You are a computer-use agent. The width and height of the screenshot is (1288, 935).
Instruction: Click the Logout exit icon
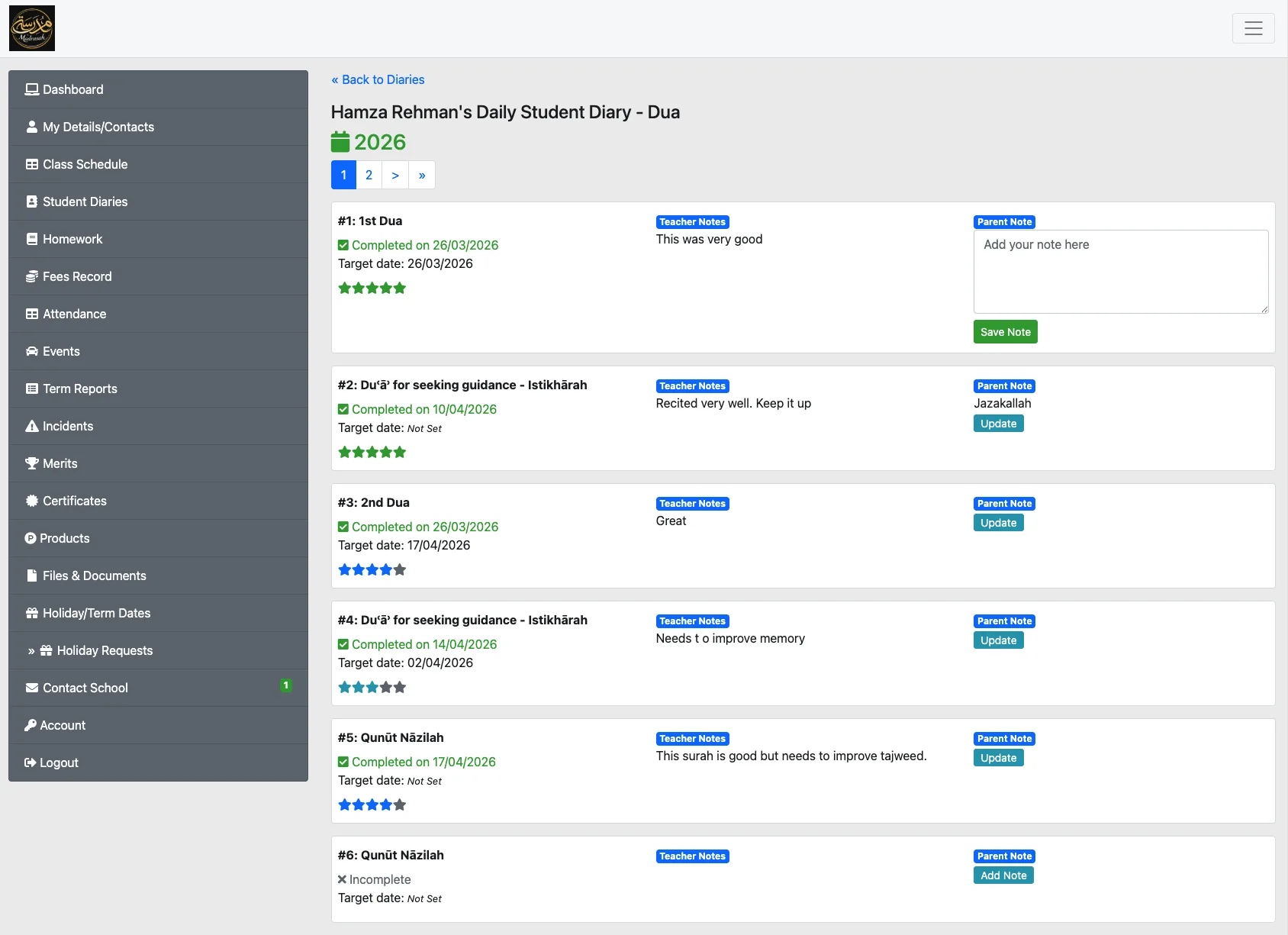pos(31,763)
